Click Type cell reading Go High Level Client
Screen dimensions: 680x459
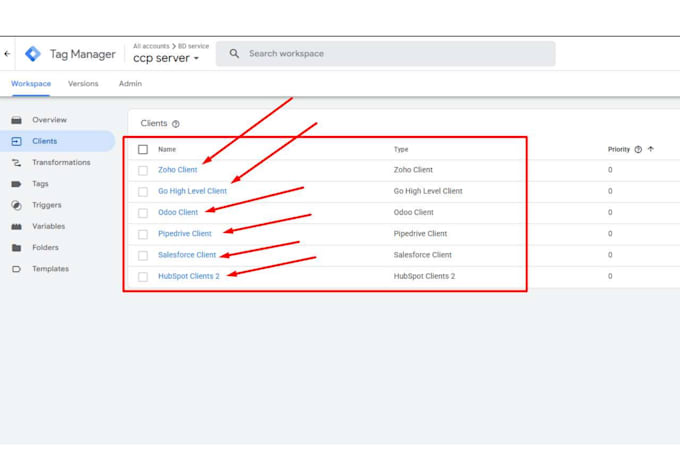(428, 191)
